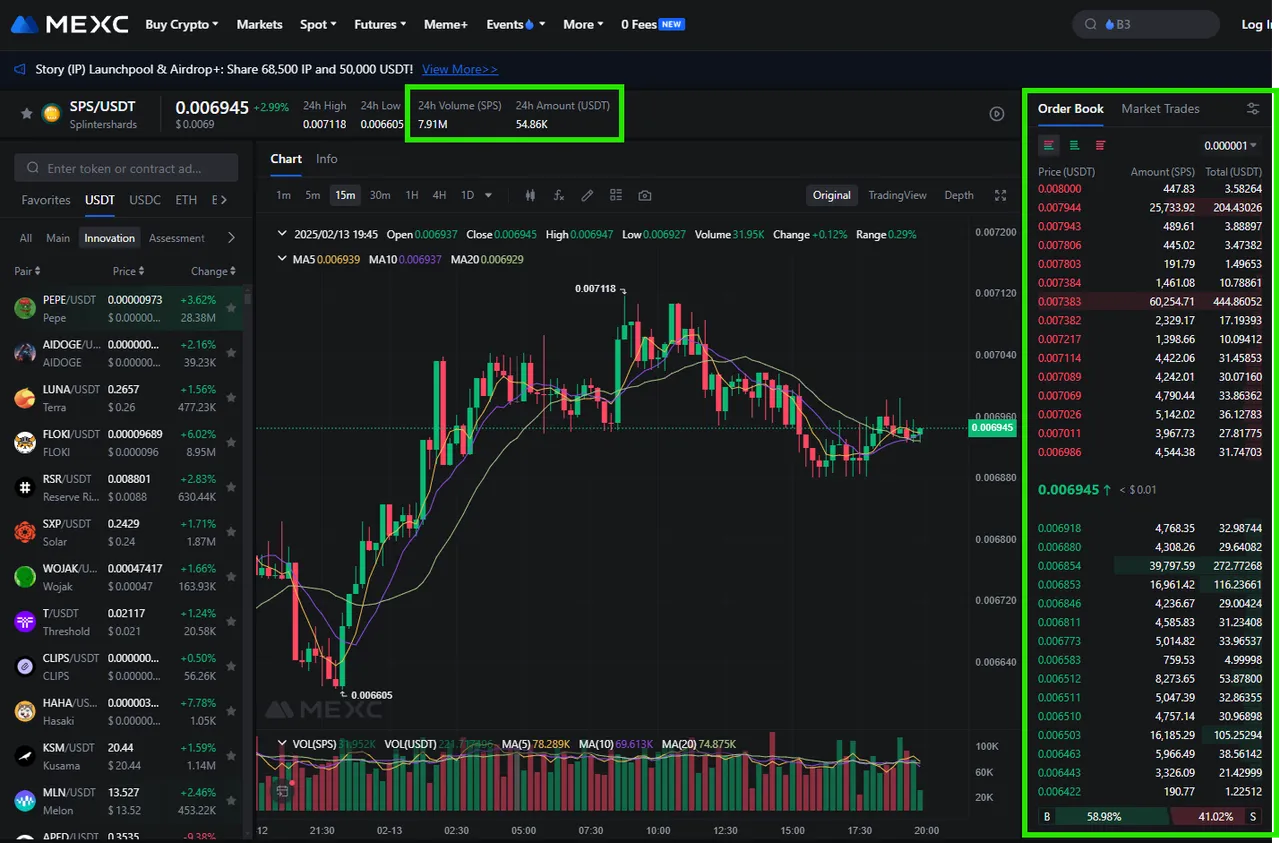The width and height of the screenshot is (1280, 843).
Task: Show more category tabs with right chevron
Action: pyautogui.click(x=231, y=238)
